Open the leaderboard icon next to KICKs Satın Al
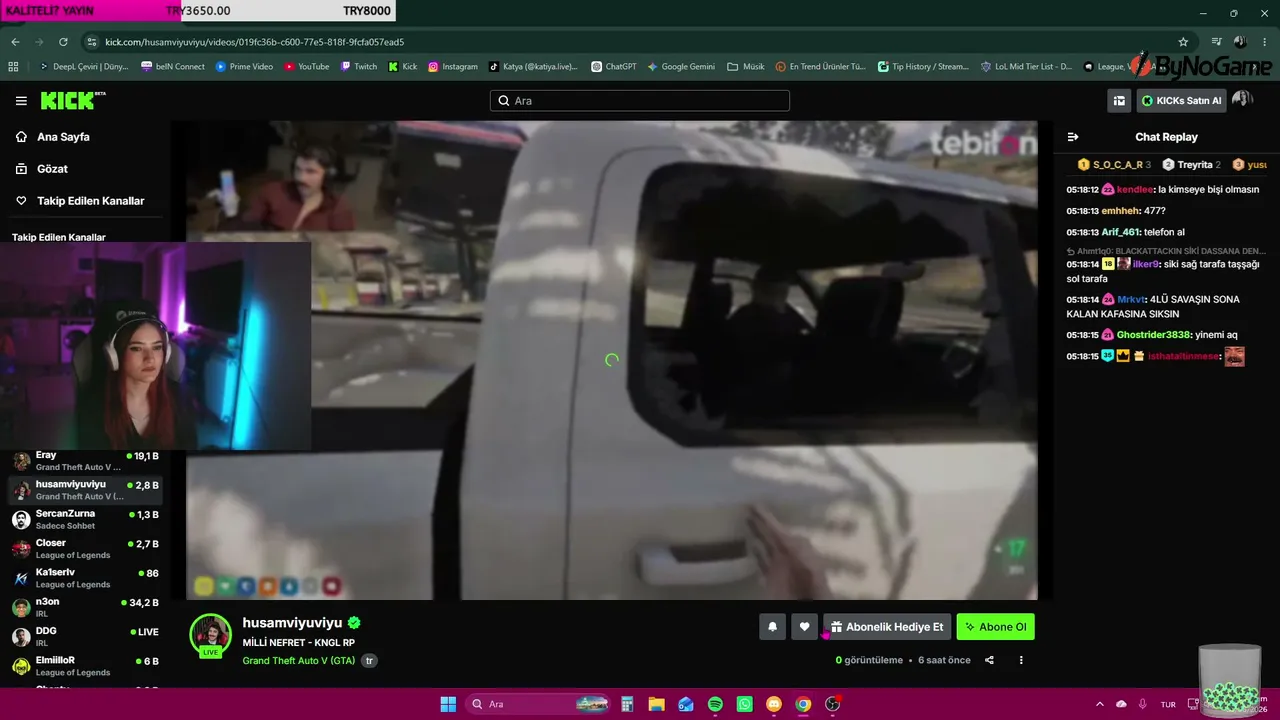Image resolution: width=1280 pixels, height=720 pixels. coord(1119,100)
